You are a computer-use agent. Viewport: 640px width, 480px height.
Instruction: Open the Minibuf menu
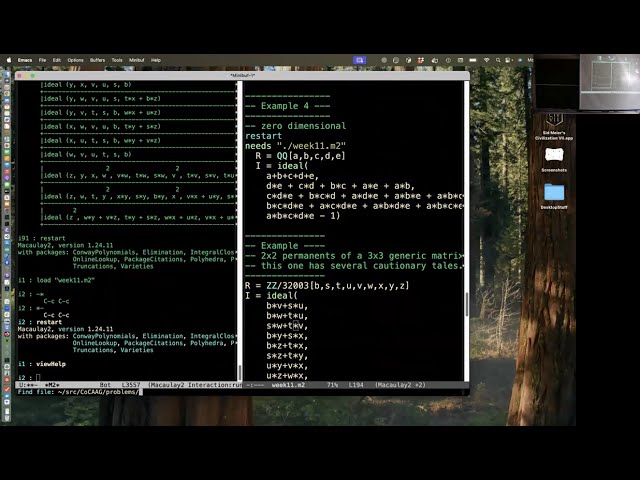[136, 60]
